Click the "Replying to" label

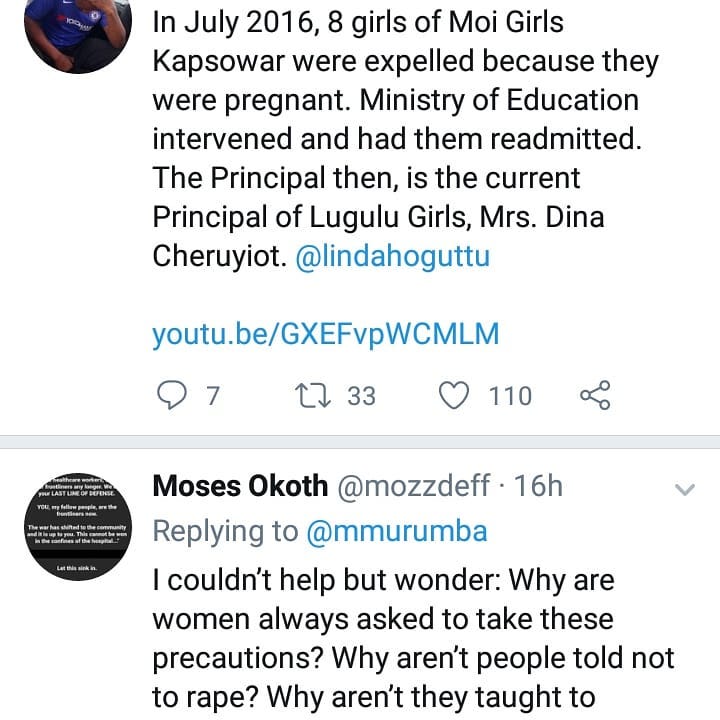(225, 531)
